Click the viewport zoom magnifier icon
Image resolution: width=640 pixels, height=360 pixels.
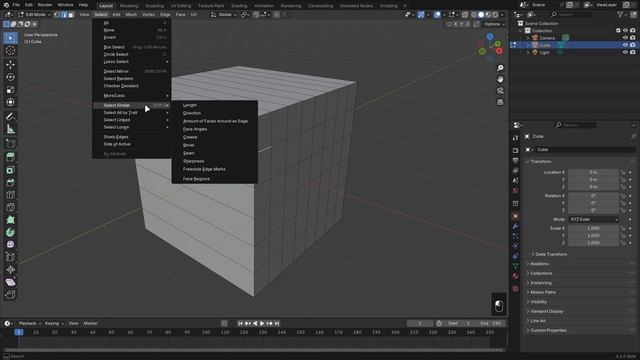click(x=500, y=68)
